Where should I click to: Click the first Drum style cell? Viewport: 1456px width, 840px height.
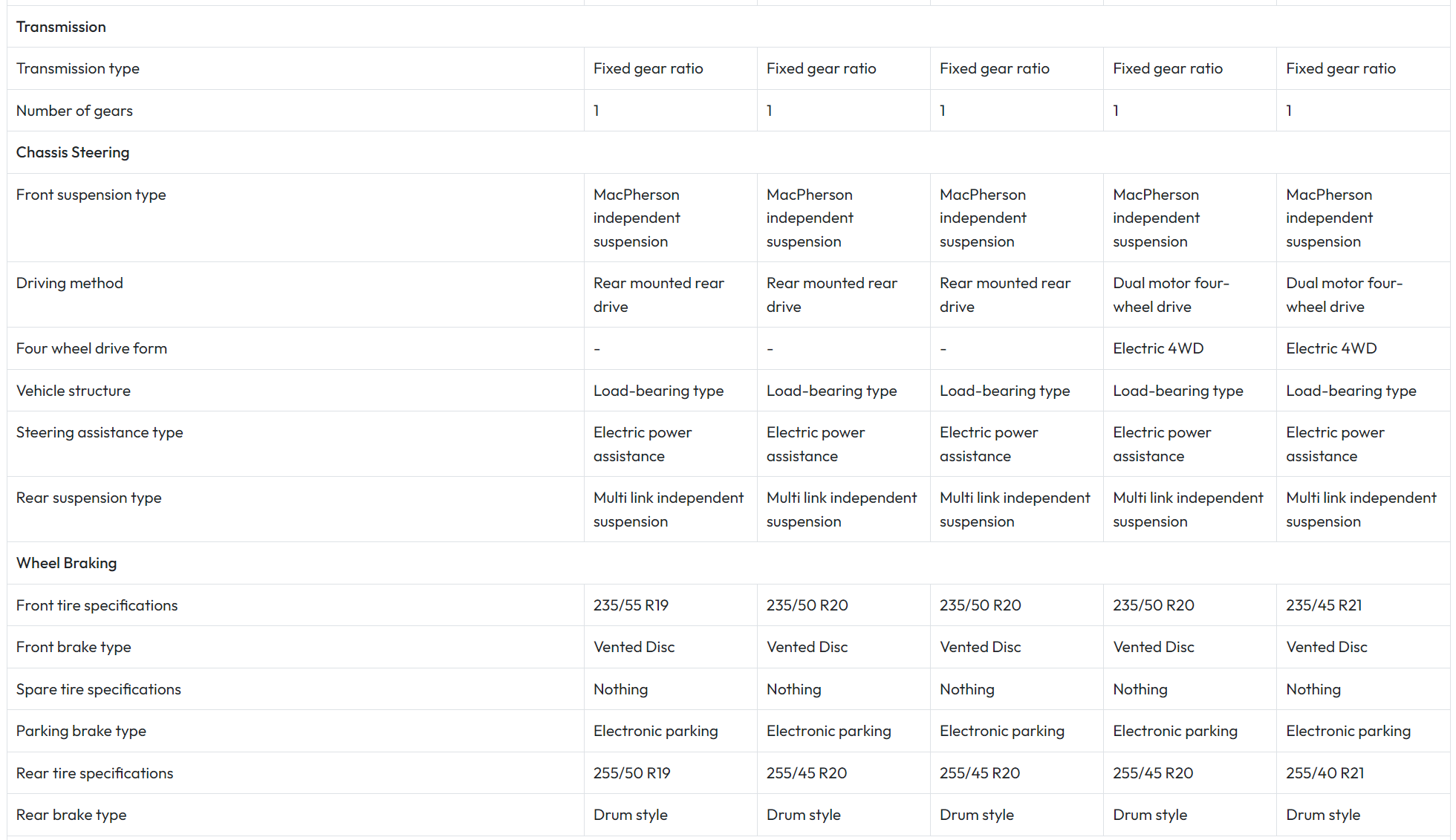[630, 815]
